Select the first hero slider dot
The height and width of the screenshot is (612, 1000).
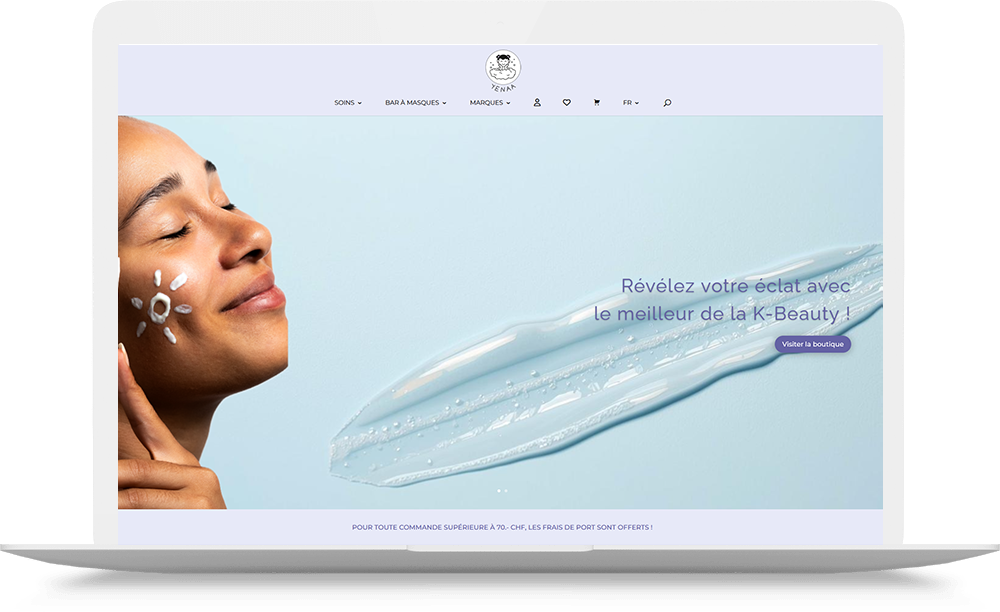tap(499, 491)
